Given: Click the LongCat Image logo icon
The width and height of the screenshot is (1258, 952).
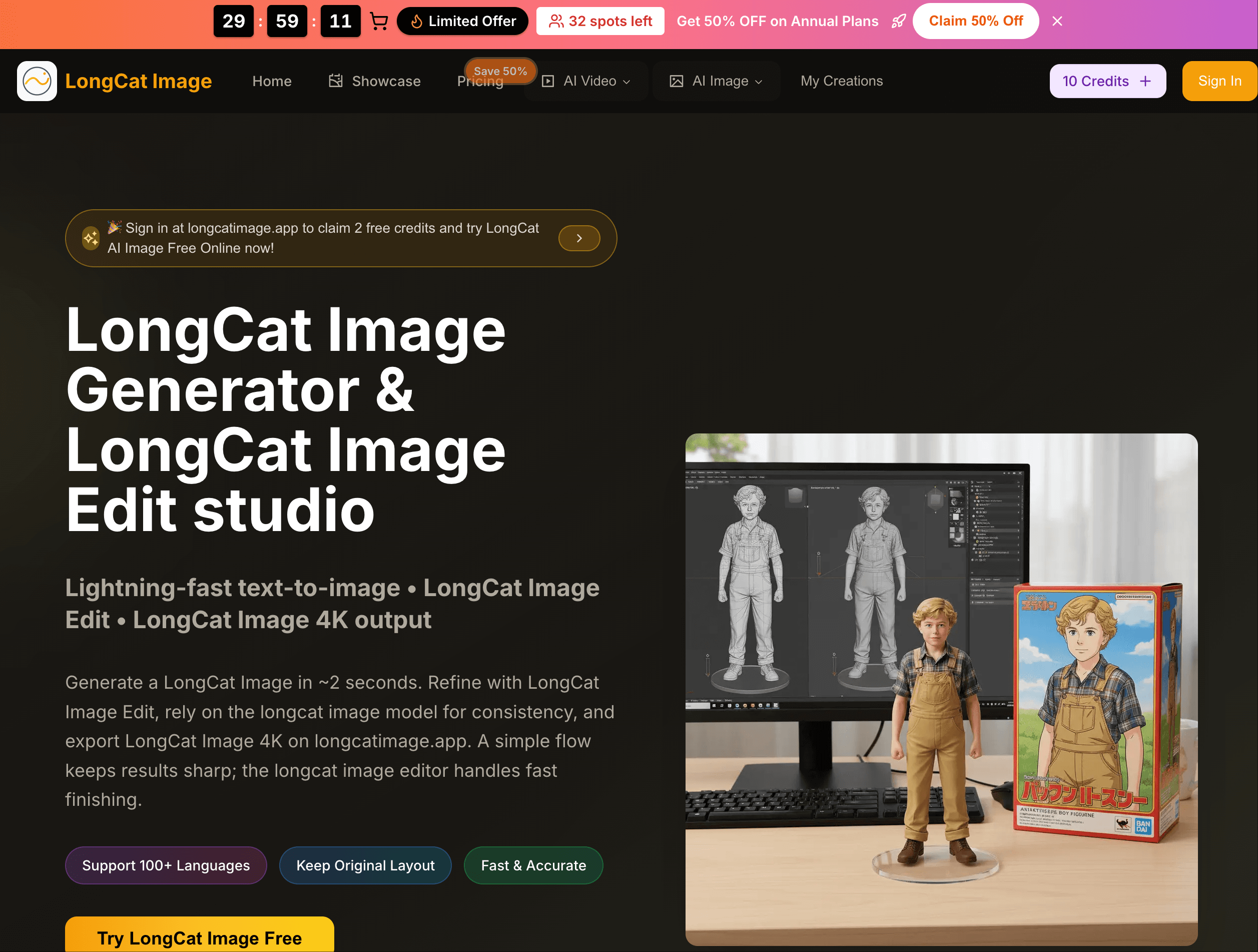Looking at the screenshot, I should 36,81.
